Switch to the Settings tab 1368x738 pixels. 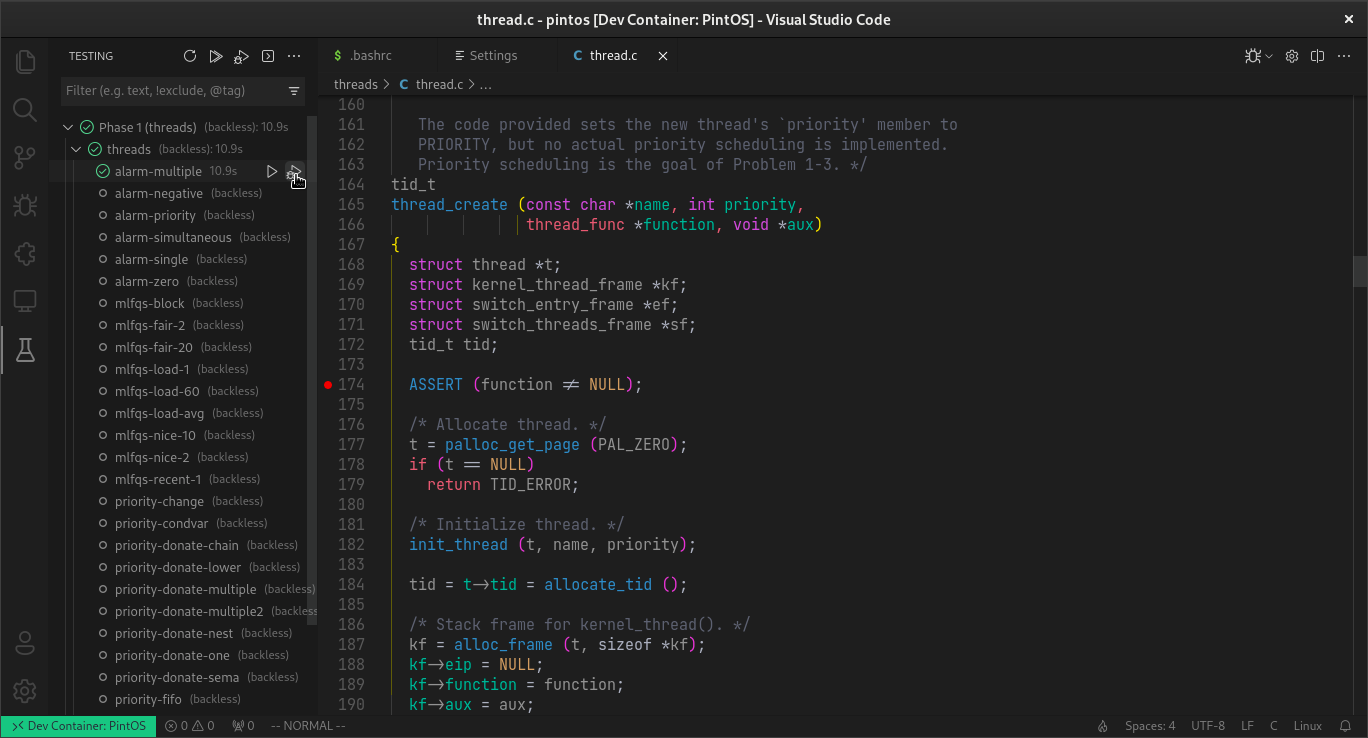tap(494, 56)
